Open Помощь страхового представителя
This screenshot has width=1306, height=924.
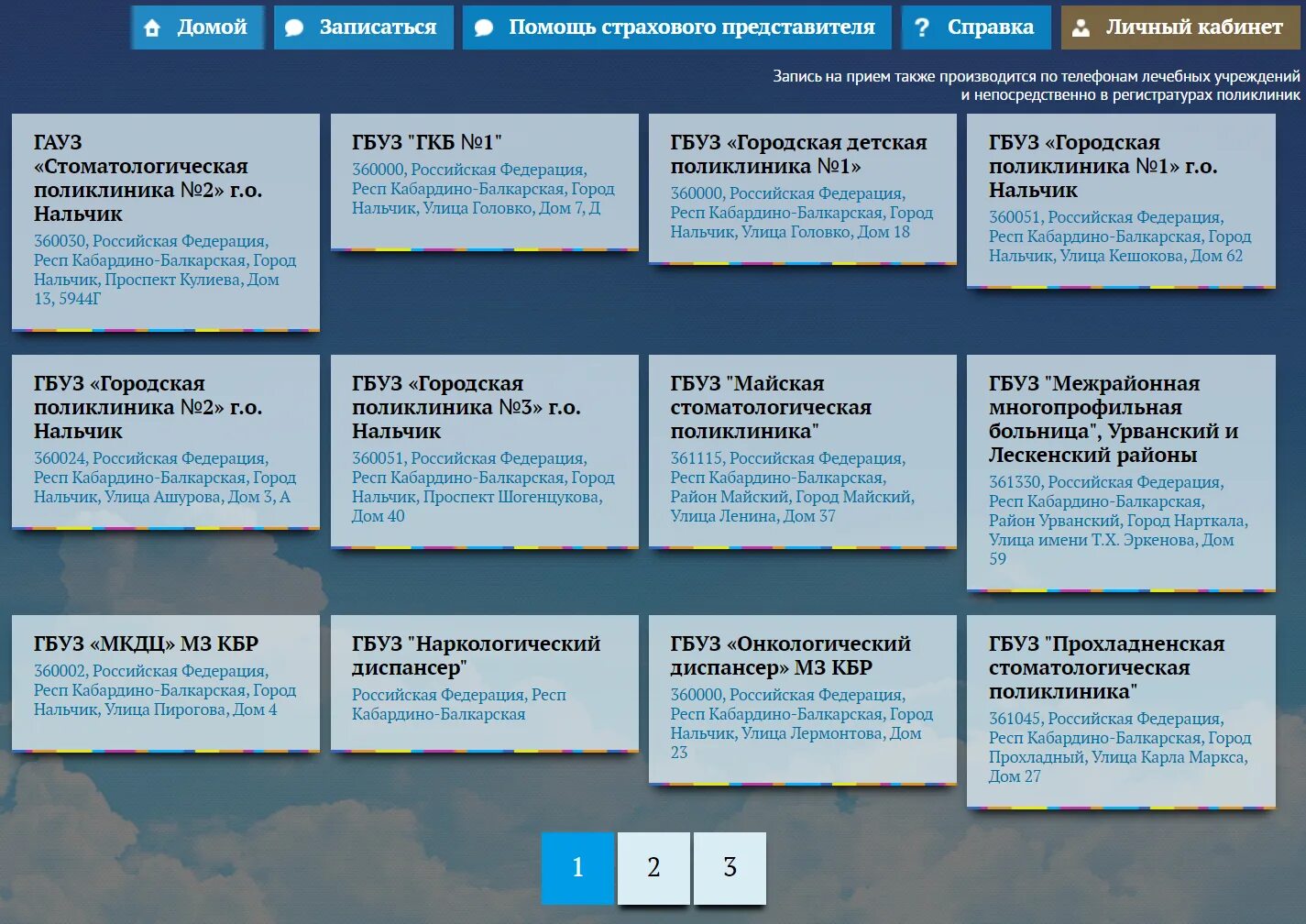676,27
